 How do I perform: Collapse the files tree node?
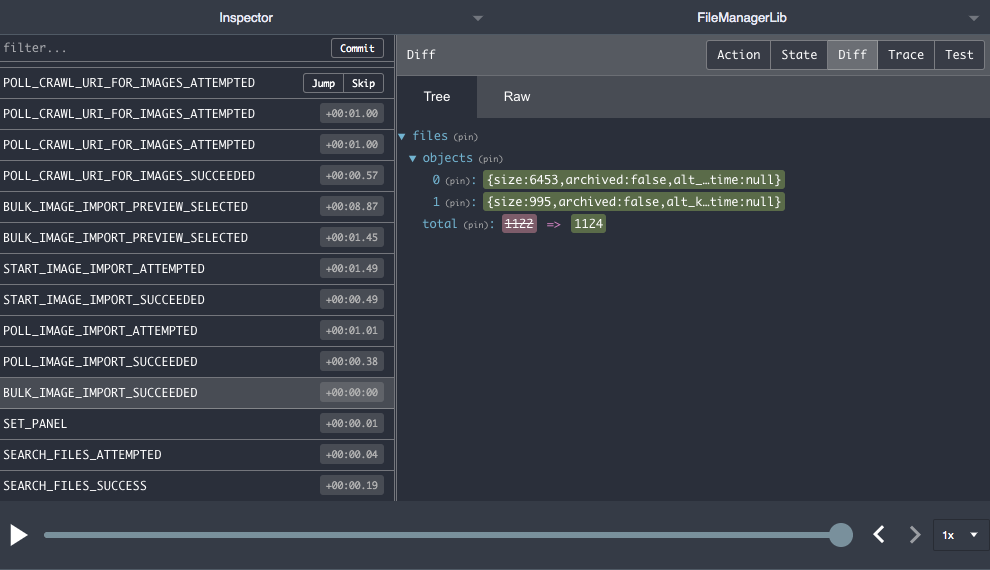pyautogui.click(x=402, y=136)
